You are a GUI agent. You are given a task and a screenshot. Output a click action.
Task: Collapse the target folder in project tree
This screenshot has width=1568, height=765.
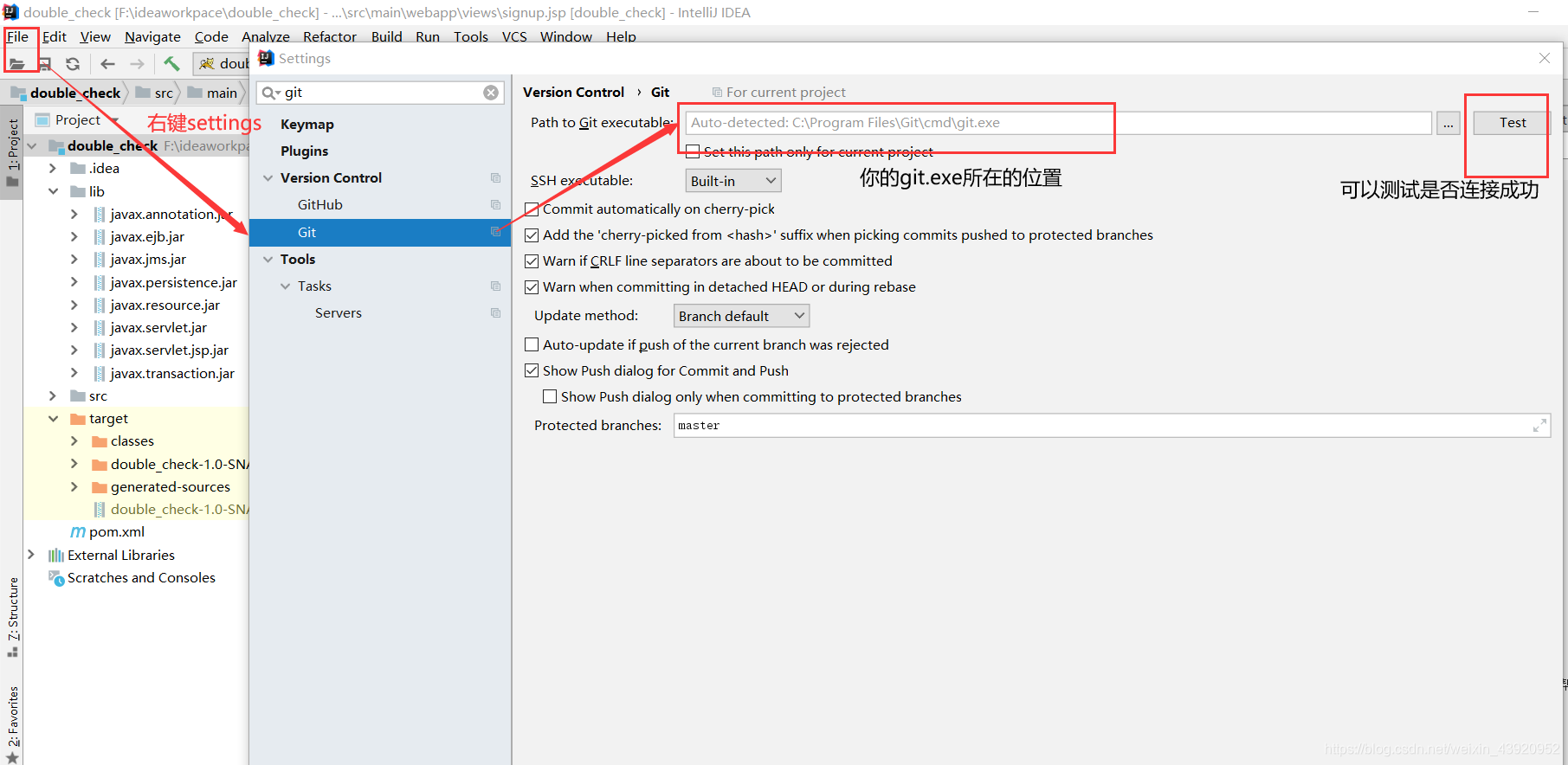click(53, 418)
